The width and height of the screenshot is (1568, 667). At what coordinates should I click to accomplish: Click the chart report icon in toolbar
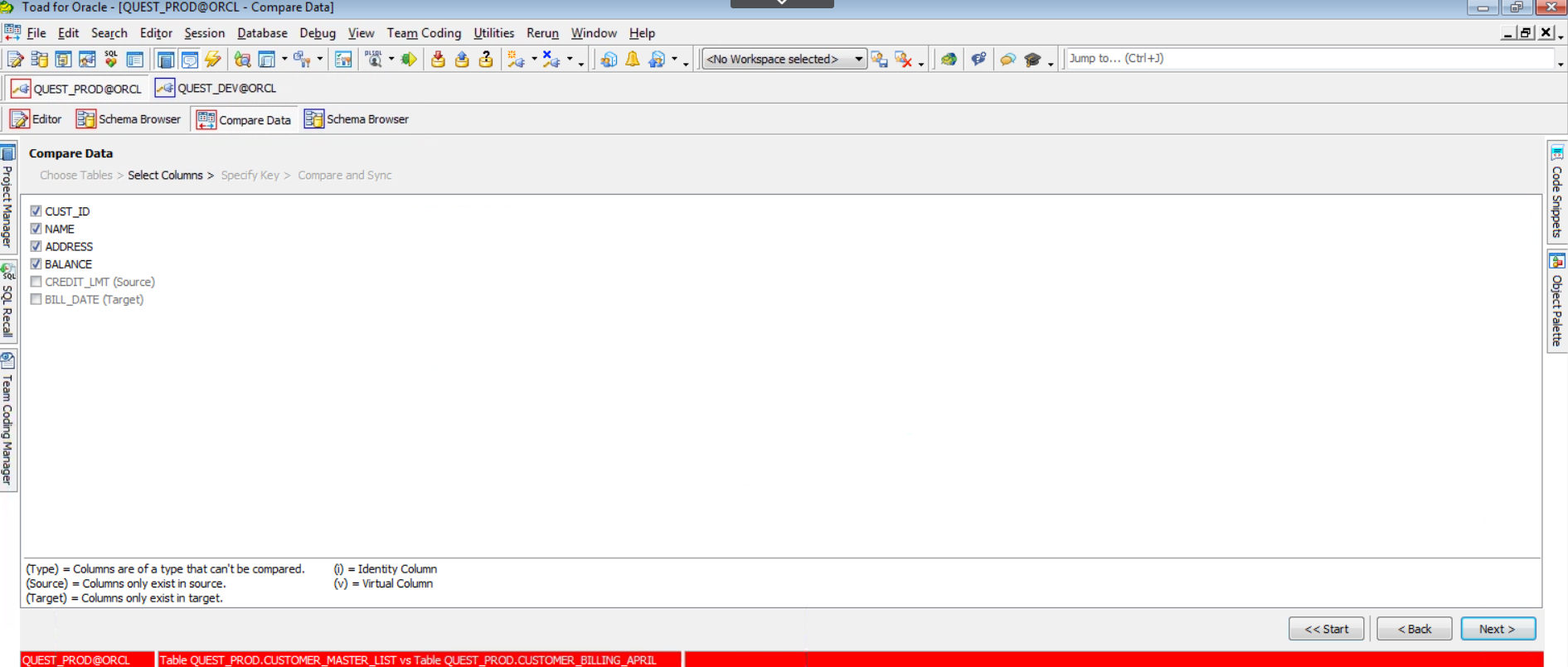(x=343, y=59)
